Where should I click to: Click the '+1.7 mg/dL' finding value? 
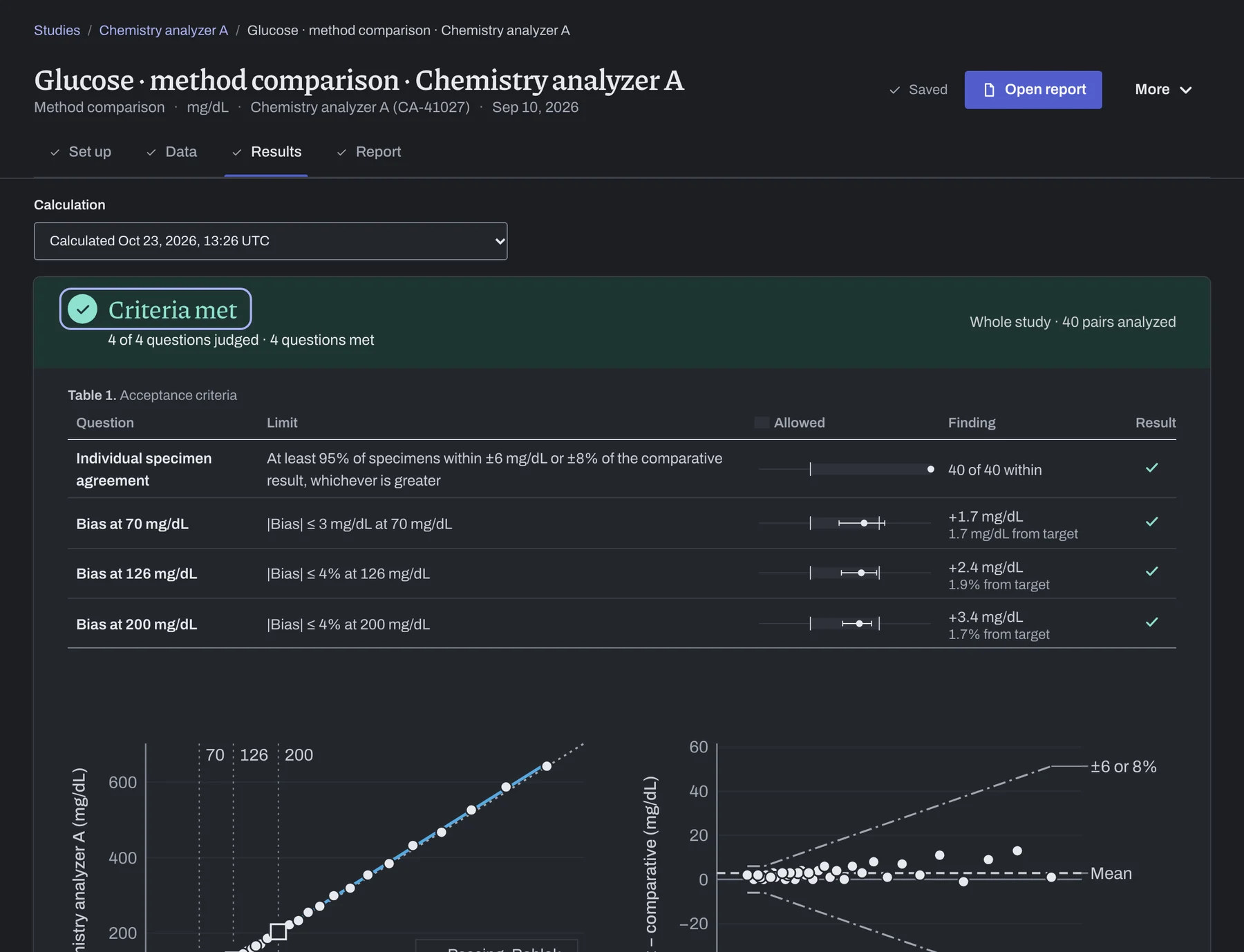point(986,517)
